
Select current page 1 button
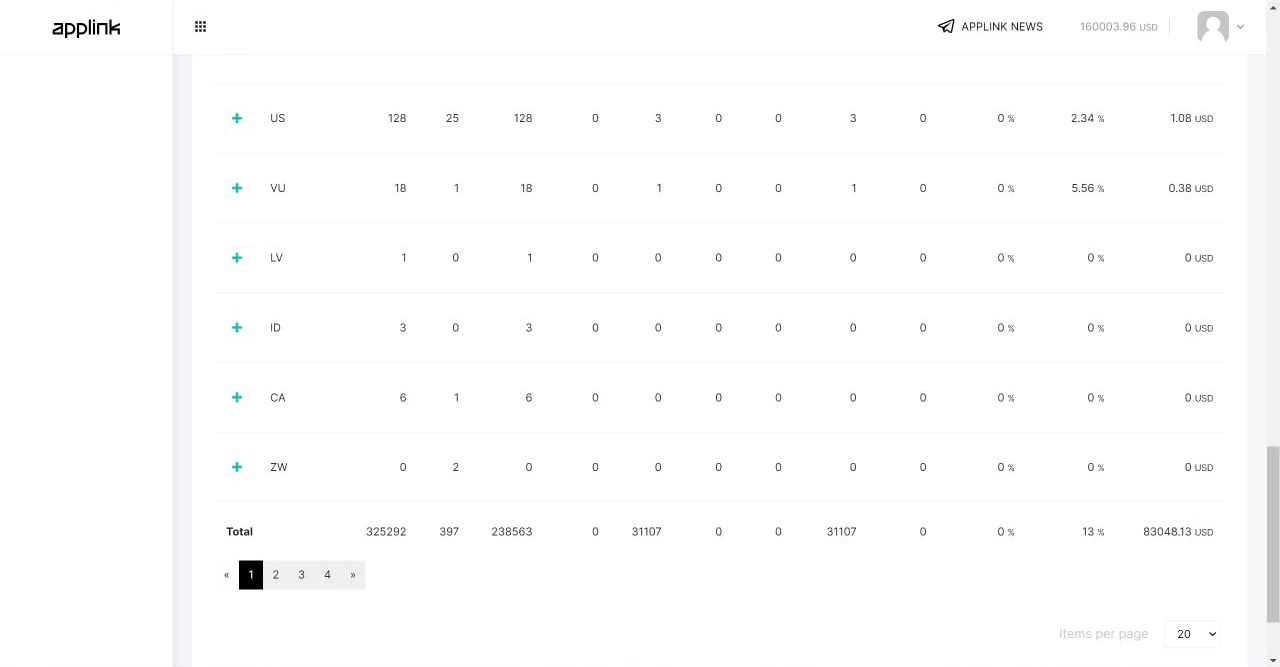click(x=251, y=575)
